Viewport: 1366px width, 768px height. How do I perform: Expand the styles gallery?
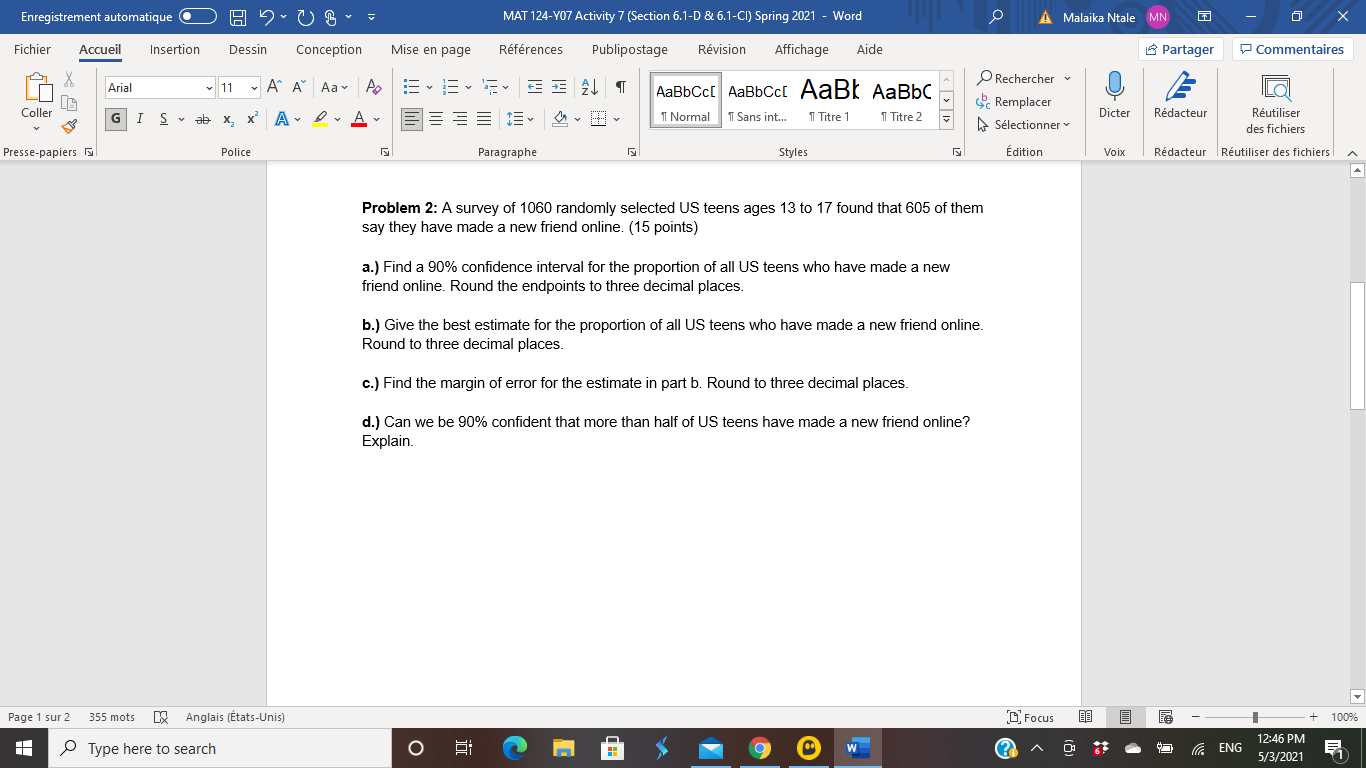point(946,121)
